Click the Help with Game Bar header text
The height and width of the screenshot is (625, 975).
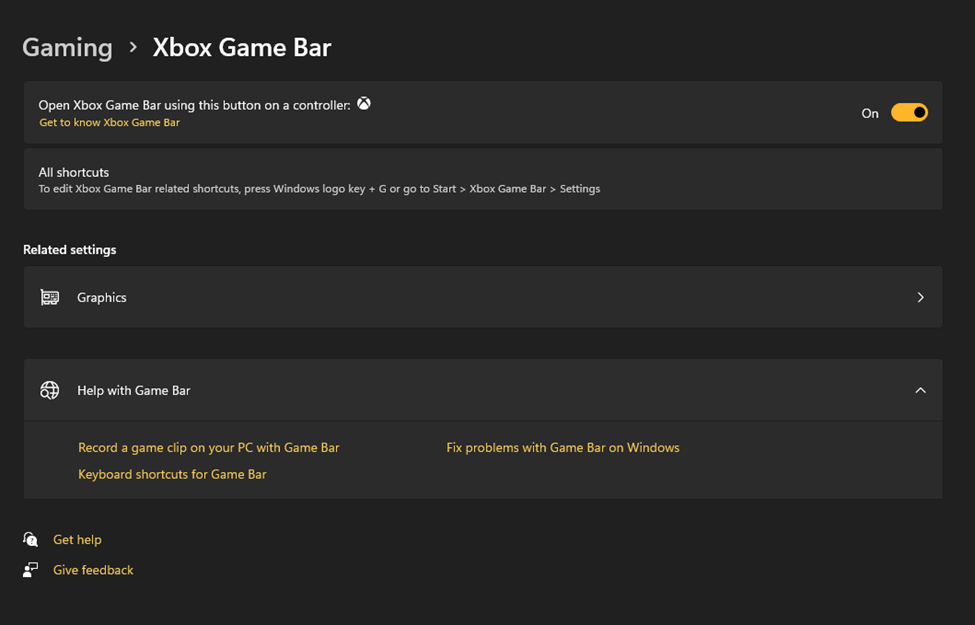pos(134,391)
